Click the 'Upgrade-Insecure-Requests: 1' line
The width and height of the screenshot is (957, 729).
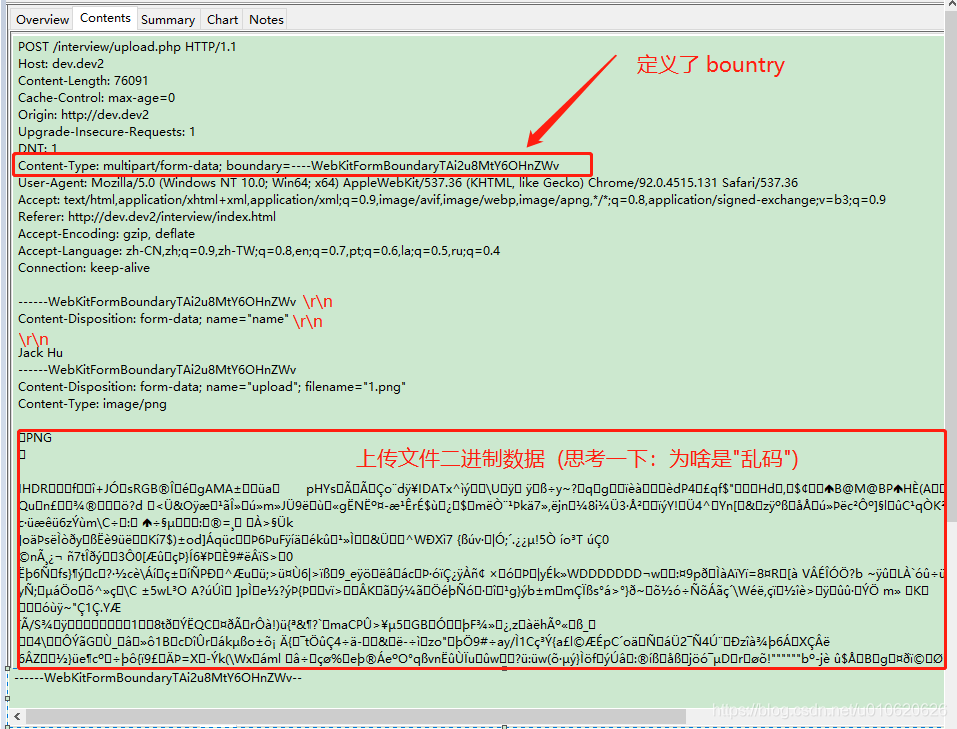(107, 132)
